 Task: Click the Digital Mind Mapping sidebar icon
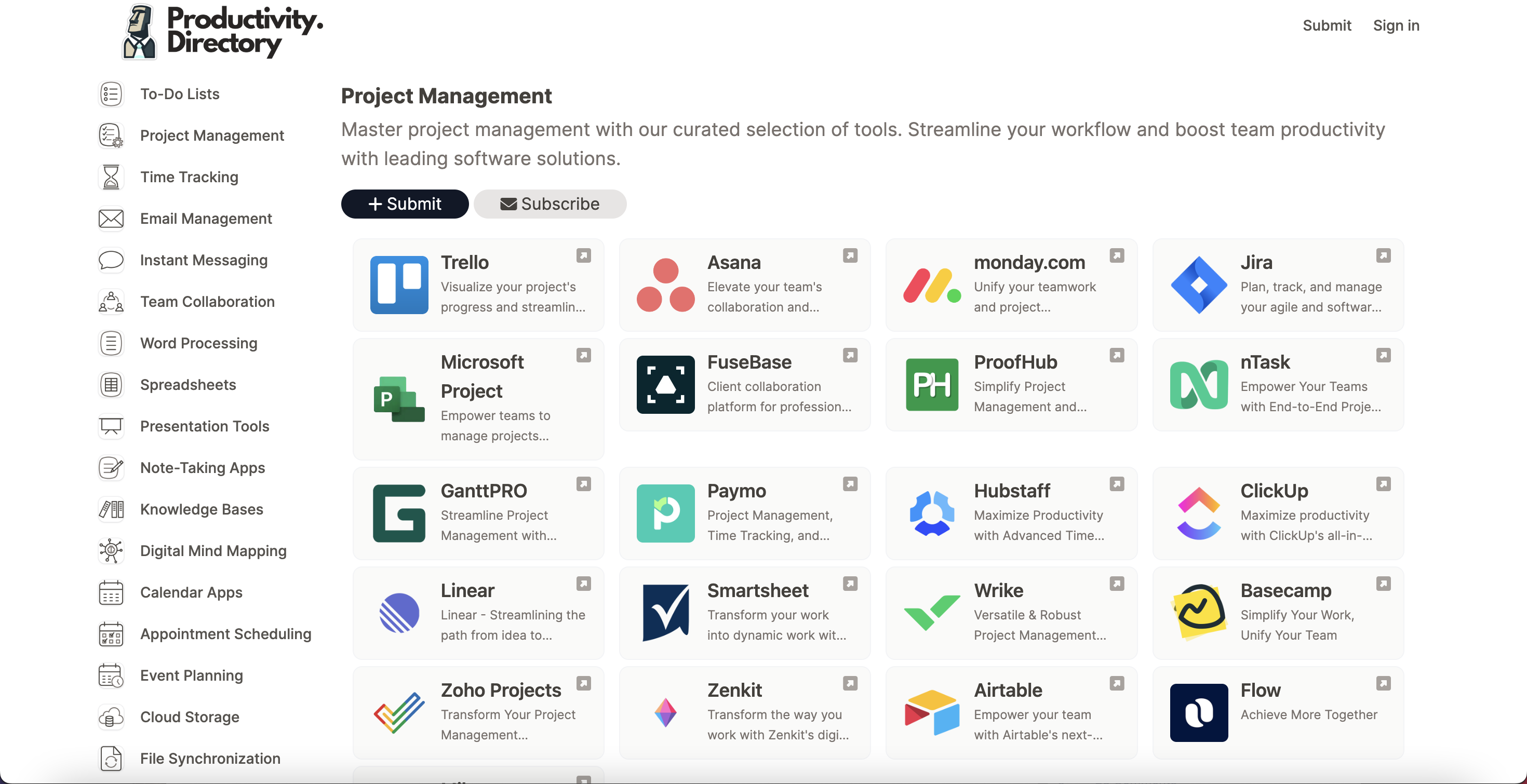[x=111, y=550]
